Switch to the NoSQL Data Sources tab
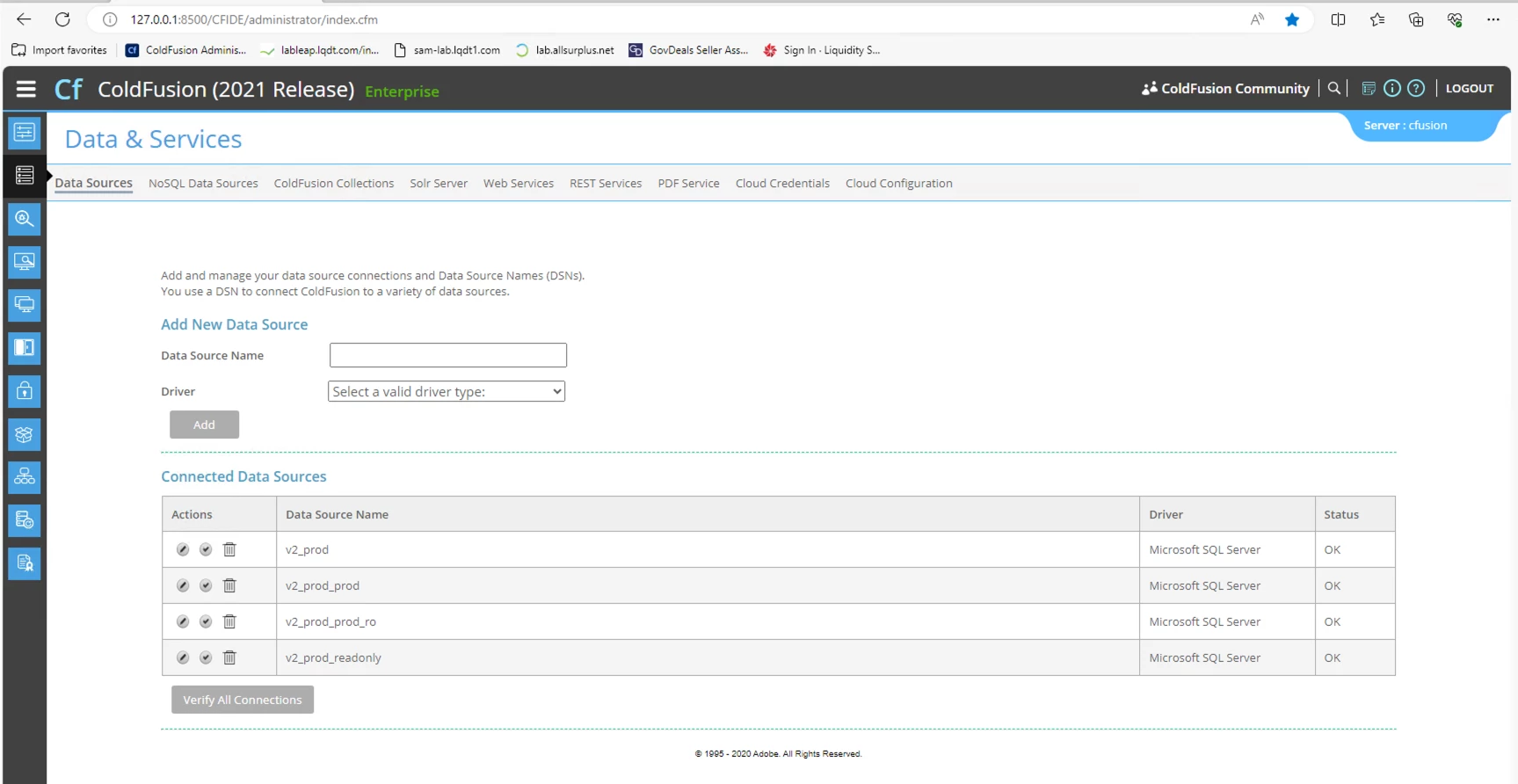The height and width of the screenshot is (784, 1518). [203, 183]
